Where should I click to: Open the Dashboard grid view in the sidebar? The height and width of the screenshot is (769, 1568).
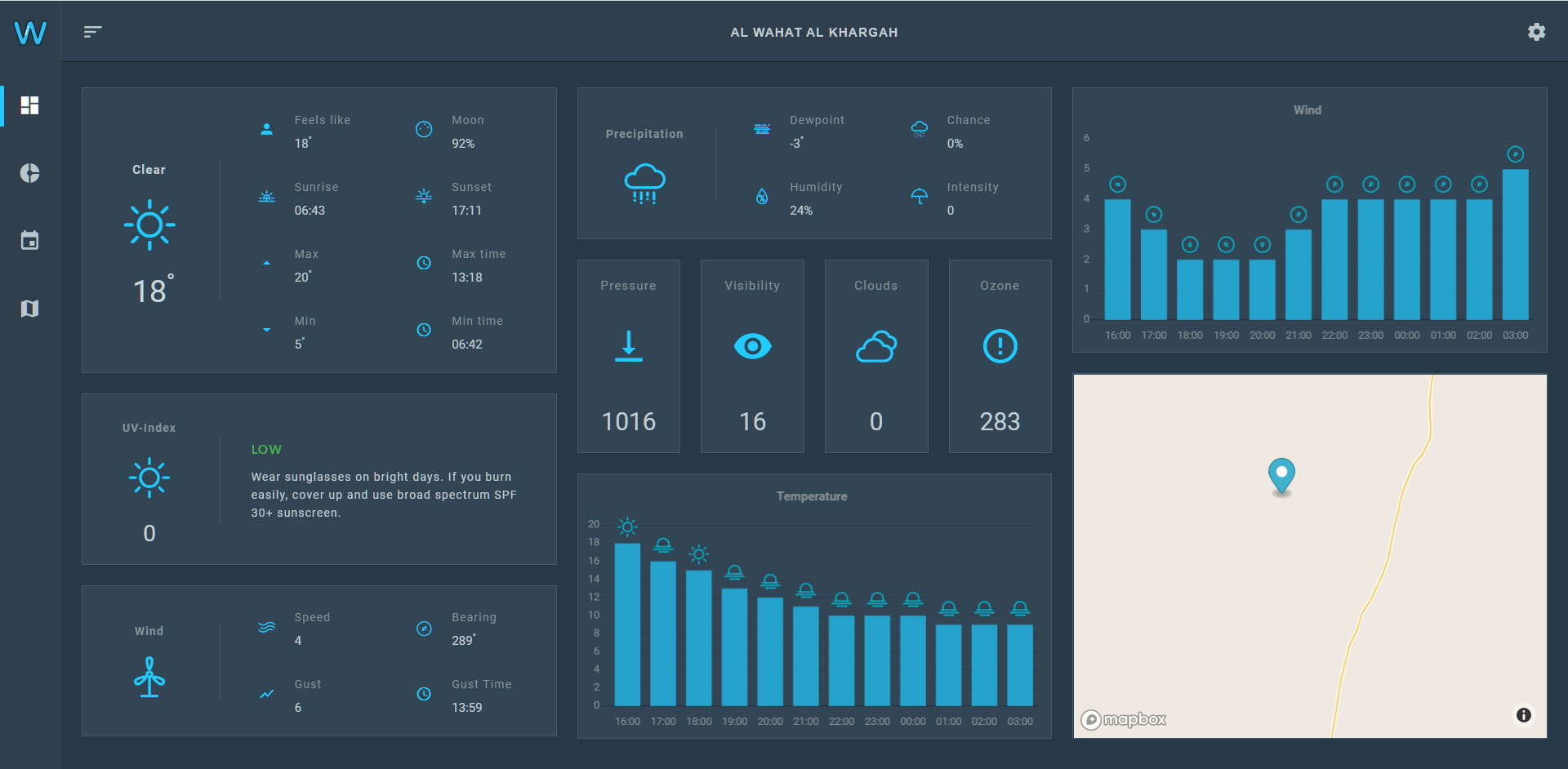pyautogui.click(x=29, y=106)
